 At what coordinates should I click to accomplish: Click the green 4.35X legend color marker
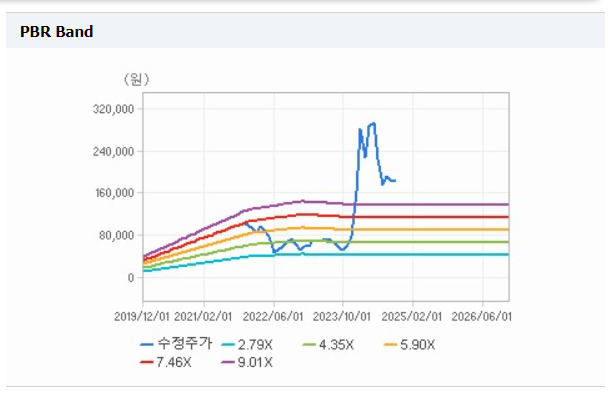(309, 345)
